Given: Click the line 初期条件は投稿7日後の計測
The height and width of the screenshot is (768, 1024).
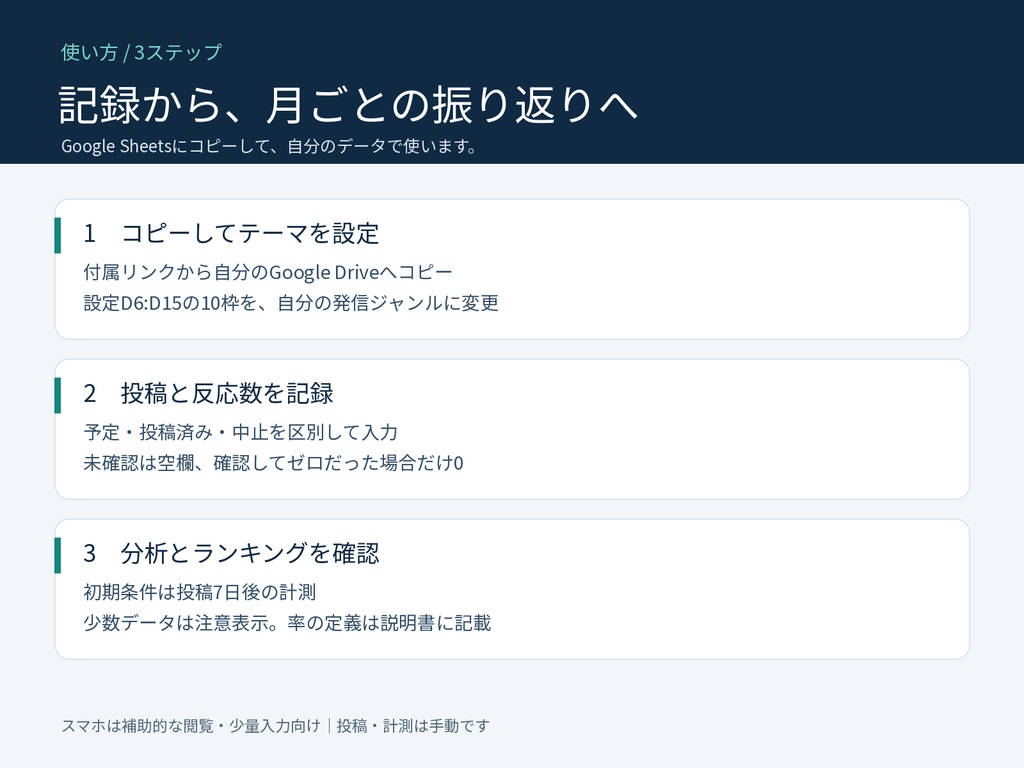Looking at the screenshot, I should click(200, 592).
